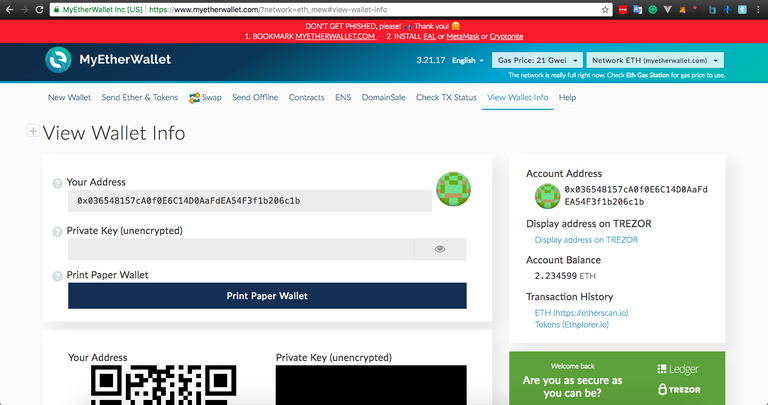Open the DomainSale tab
The height and width of the screenshot is (405, 768).
click(x=384, y=97)
